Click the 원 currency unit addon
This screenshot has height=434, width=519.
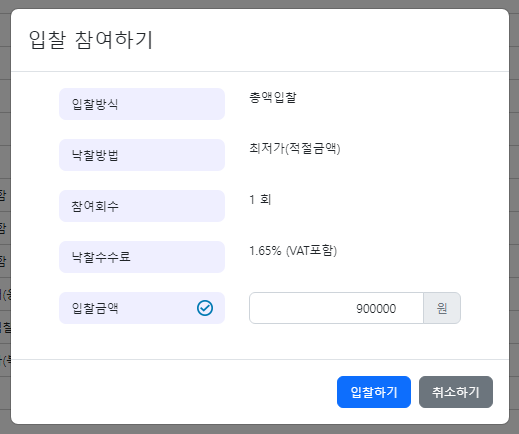coord(442,308)
